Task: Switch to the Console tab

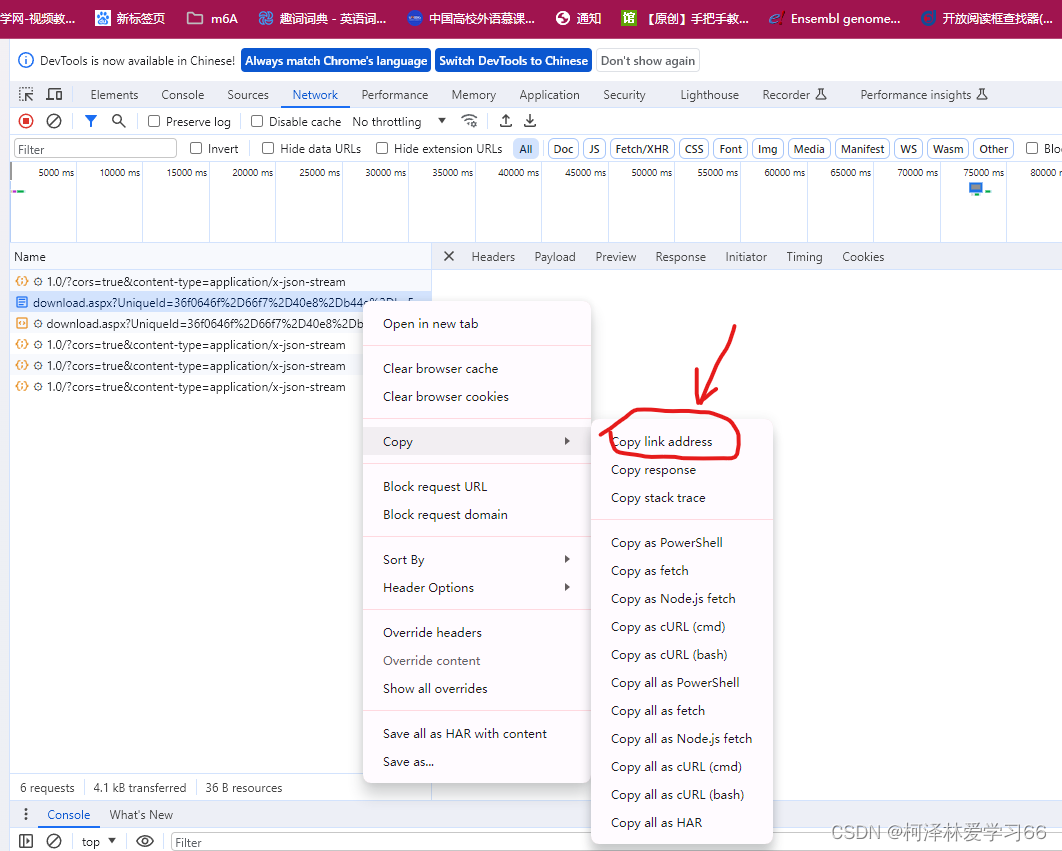Action: coord(182,94)
